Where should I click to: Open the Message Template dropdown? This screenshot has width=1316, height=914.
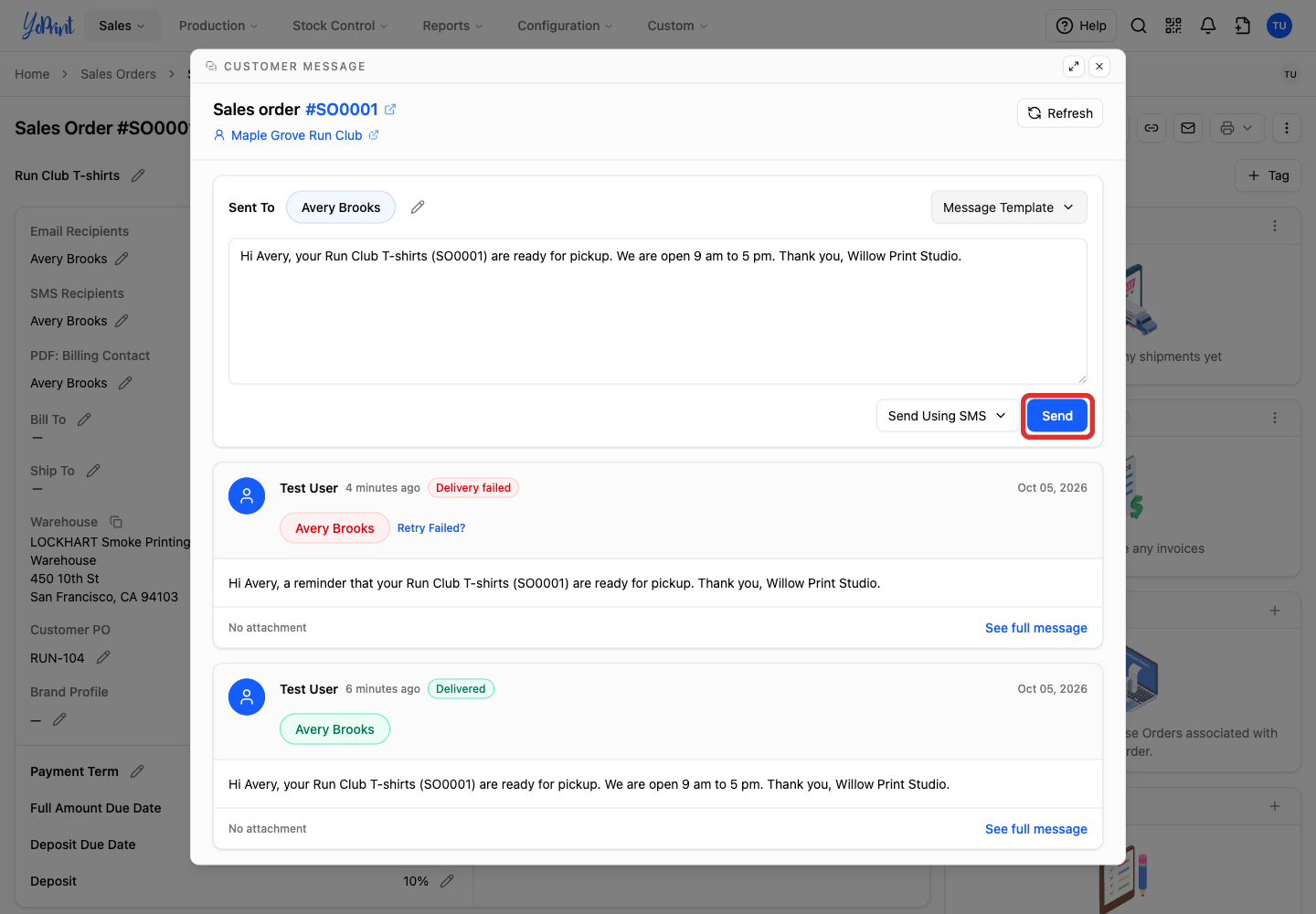click(1009, 207)
